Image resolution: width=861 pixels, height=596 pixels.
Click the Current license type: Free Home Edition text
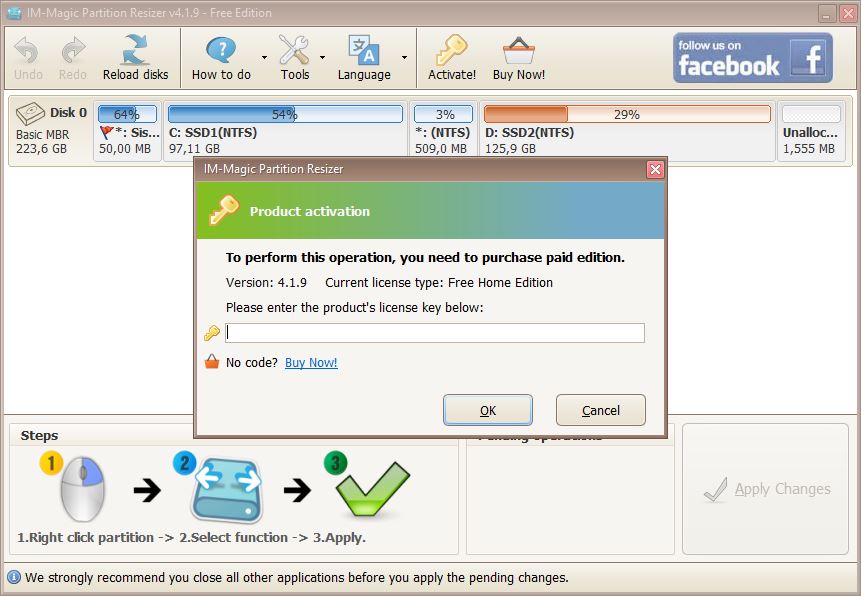pos(439,282)
